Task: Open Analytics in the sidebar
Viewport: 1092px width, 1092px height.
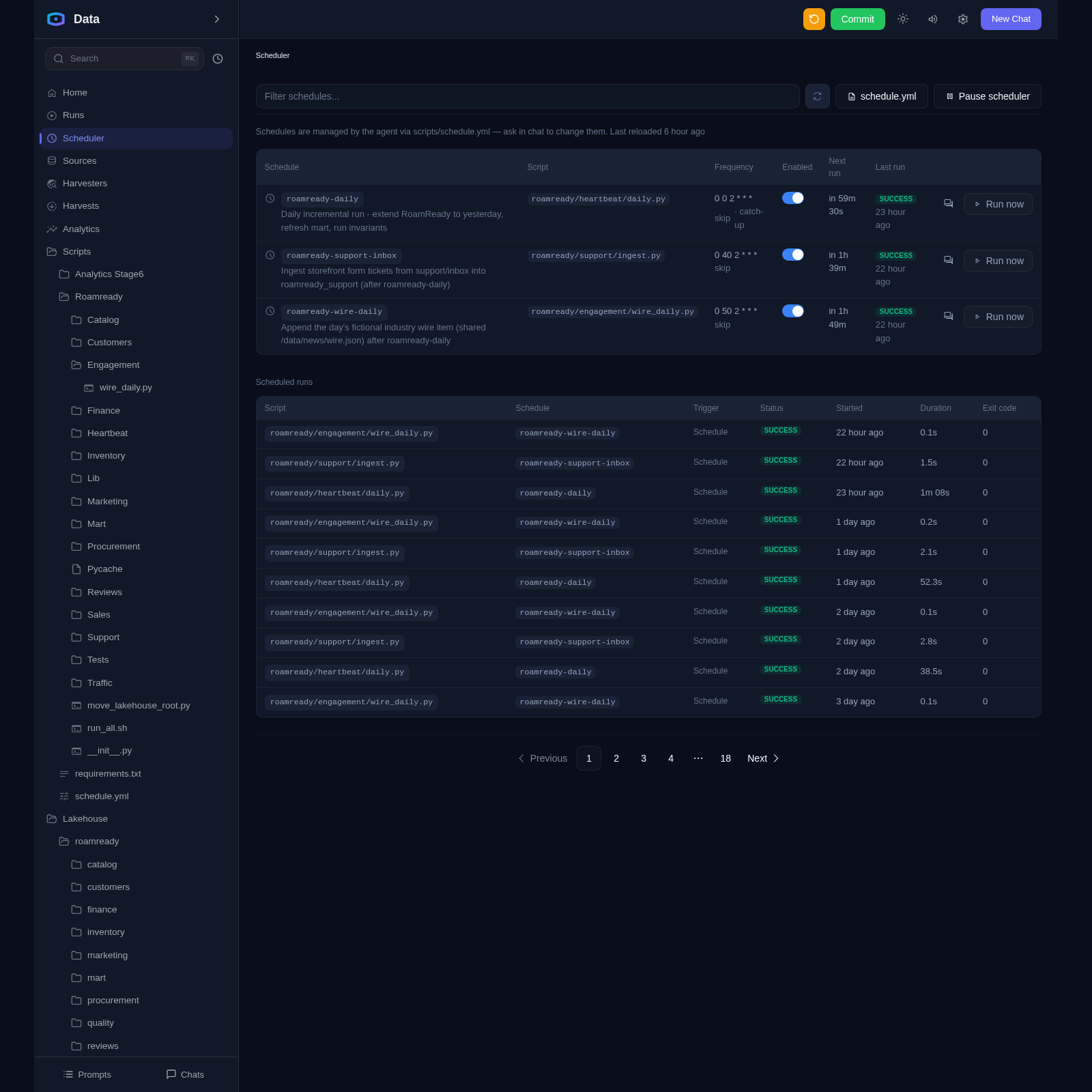Action: pyautogui.click(x=136, y=229)
